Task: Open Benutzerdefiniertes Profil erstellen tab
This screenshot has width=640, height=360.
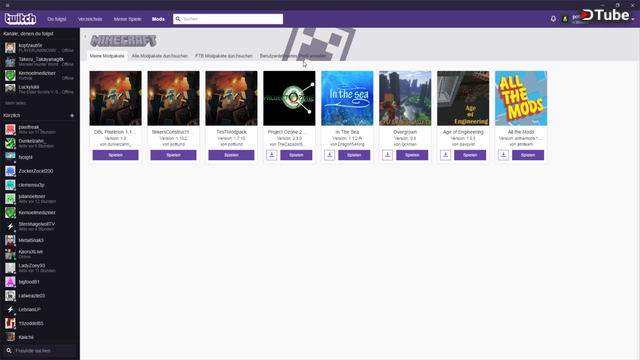Action: (x=293, y=56)
